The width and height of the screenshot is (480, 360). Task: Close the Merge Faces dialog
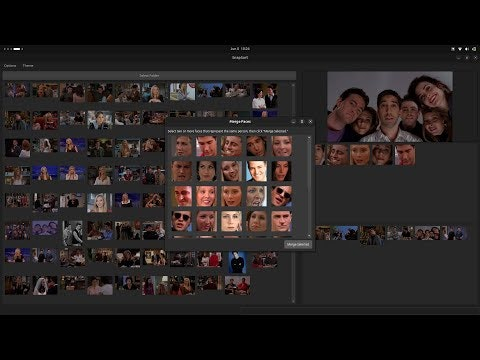[x=310, y=122]
